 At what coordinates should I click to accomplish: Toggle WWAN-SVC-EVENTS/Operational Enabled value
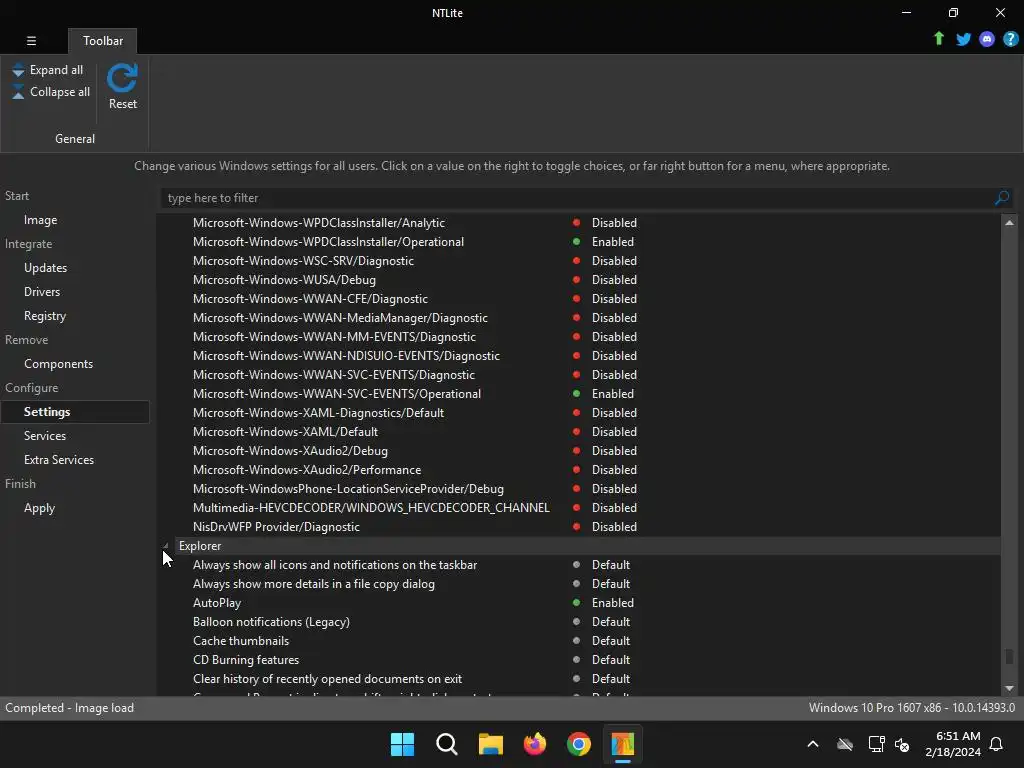click(x=612, y=394)
